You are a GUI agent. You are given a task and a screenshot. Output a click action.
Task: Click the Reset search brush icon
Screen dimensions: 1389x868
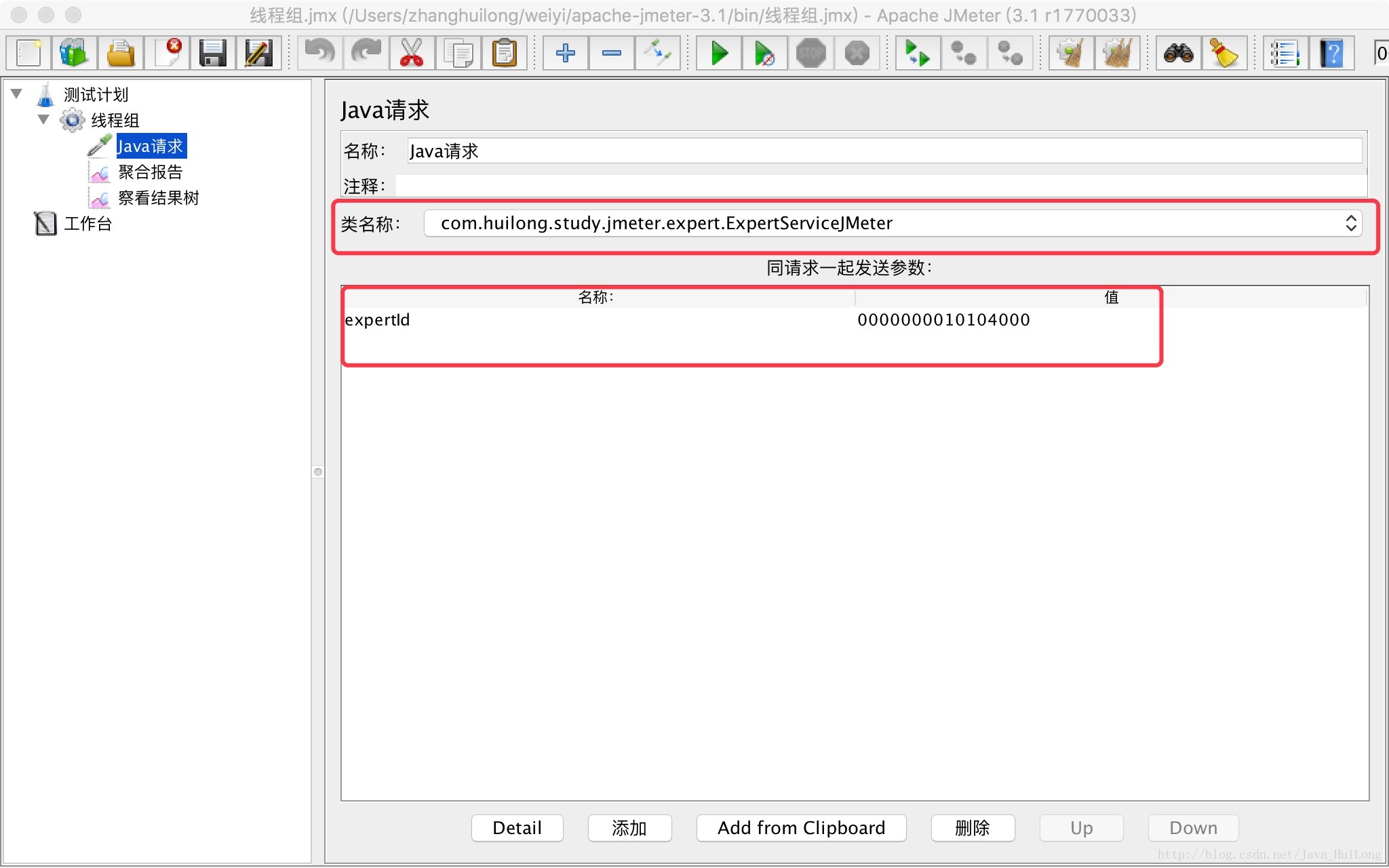[x=1224, y=53]
